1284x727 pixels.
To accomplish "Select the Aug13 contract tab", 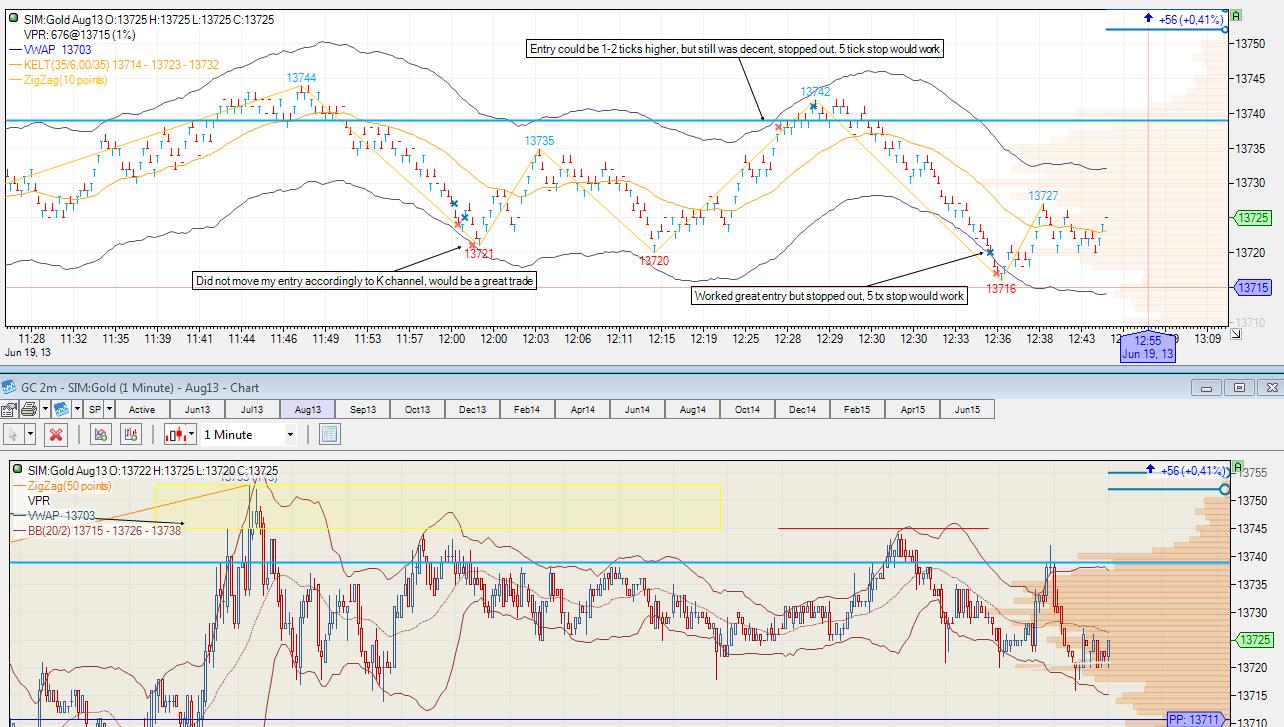I will 308,409.
